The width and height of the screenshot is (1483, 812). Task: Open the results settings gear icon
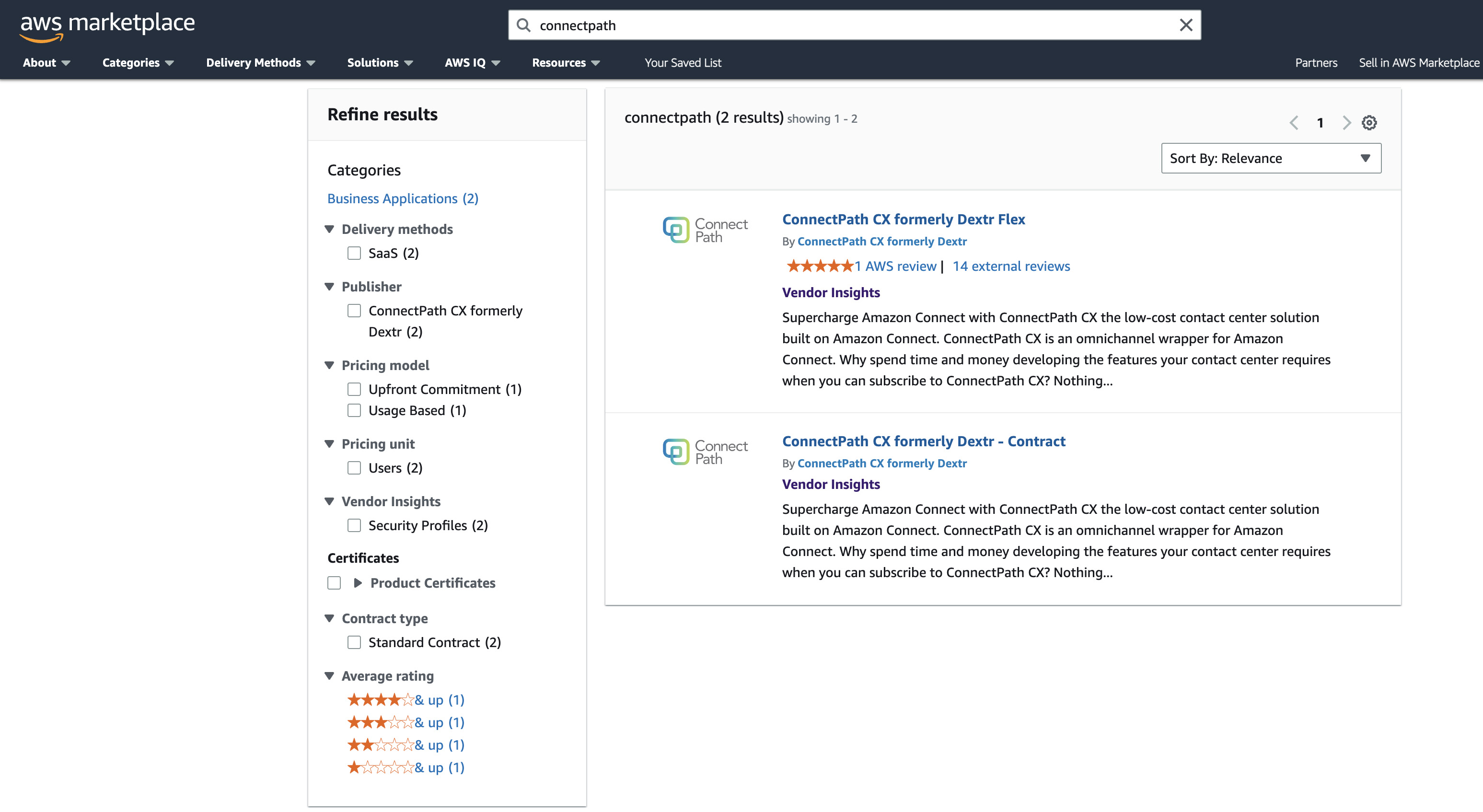click(1369, 123)
